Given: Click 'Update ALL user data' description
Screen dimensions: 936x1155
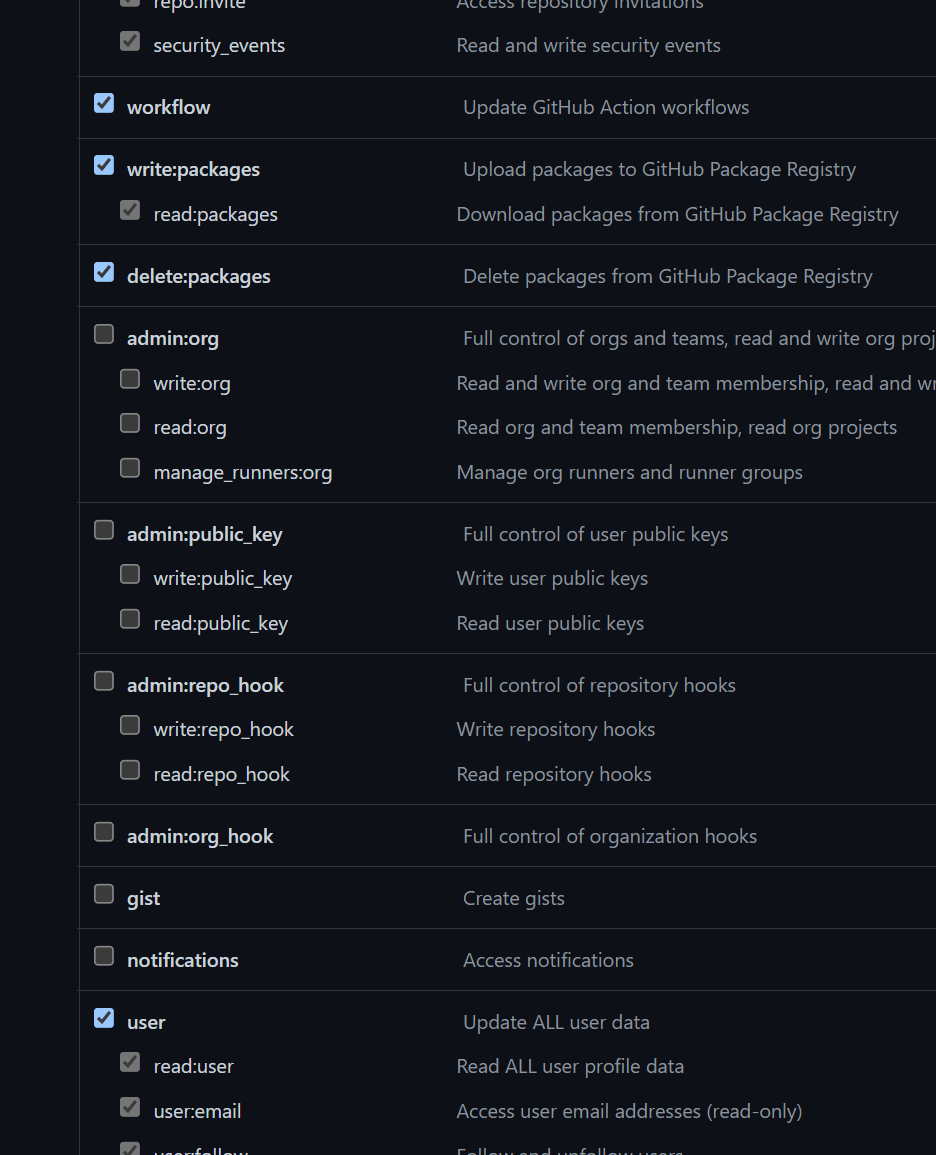Looking at the screenshot, I should tap(557, 1022).
